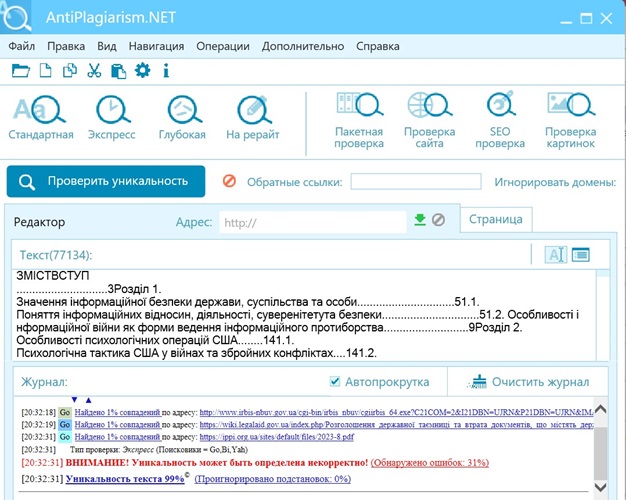This screenshot has width=626, height=500.
Task: Click Проигнорировано подстановок: 0% link
Action: click(x=273, y=478)
